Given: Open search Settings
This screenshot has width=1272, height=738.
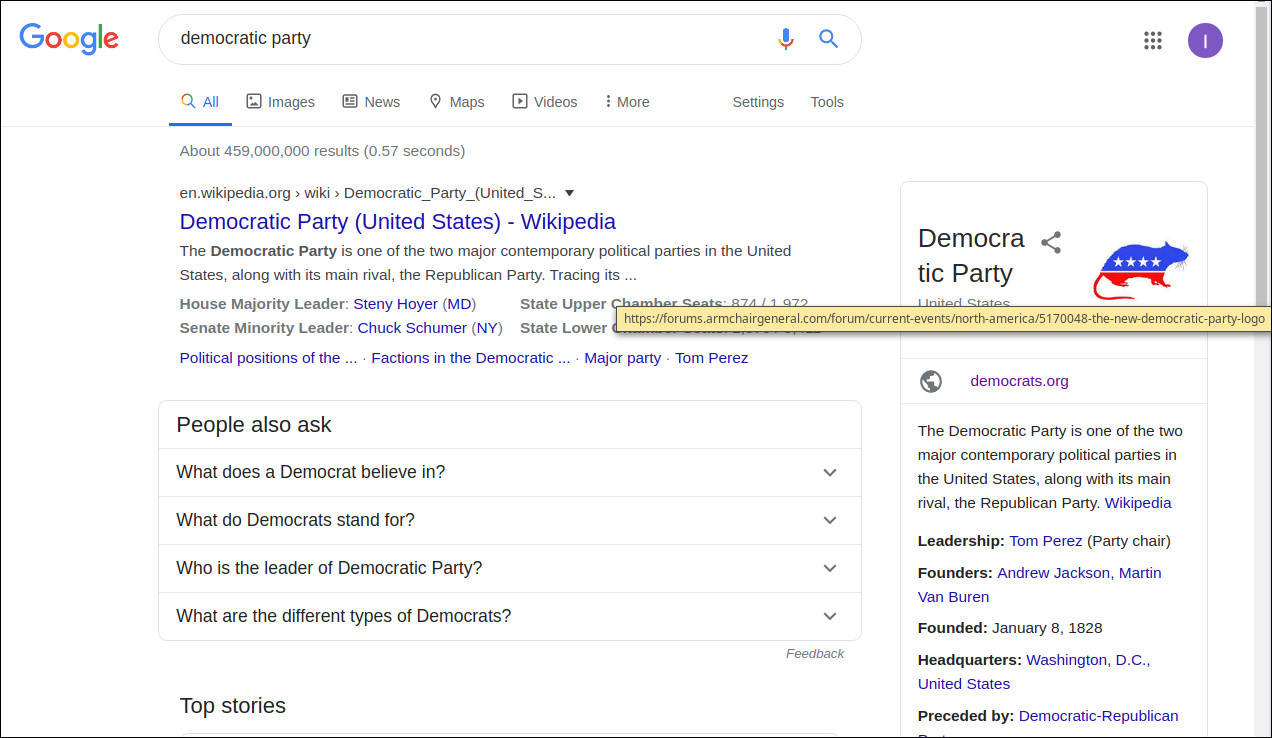Looking at the screenshot, I should [758, 102].
